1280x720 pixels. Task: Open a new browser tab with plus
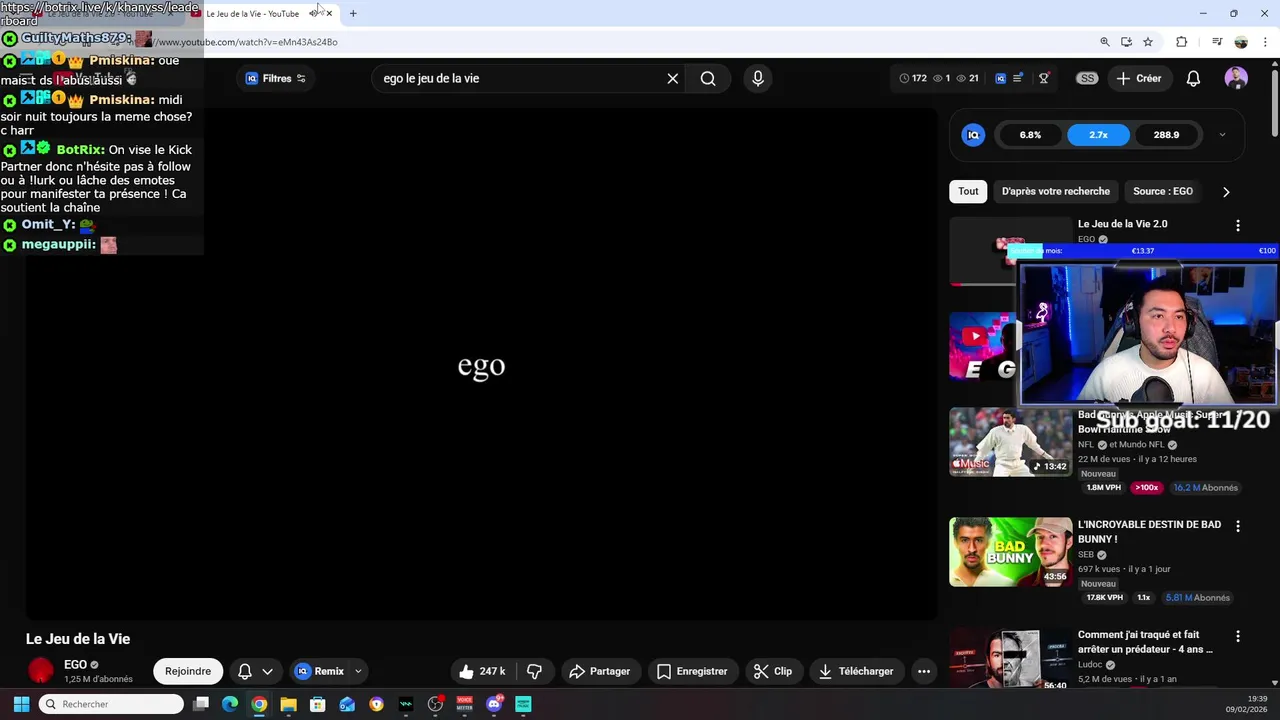click(x=353, y=13)
